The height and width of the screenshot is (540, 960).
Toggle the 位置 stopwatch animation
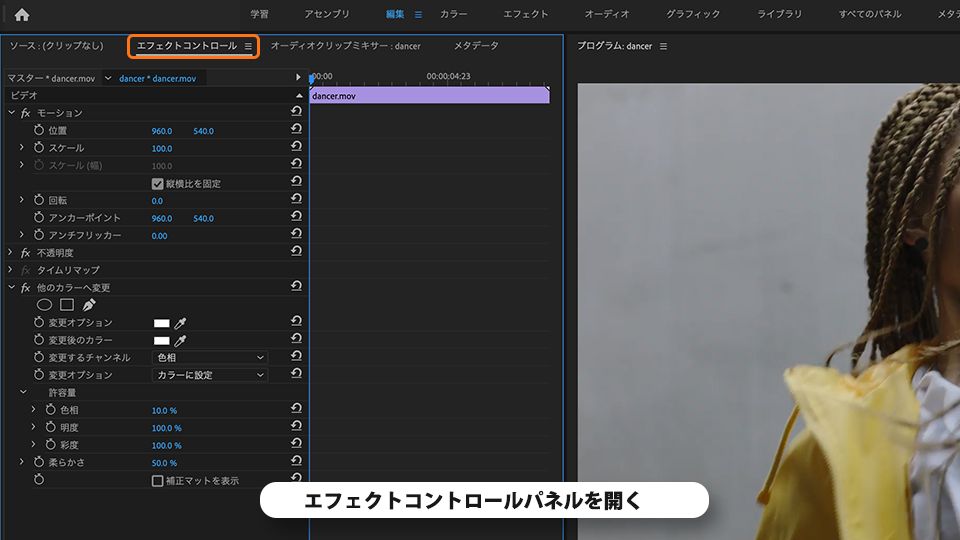click(x=39, y=130)
